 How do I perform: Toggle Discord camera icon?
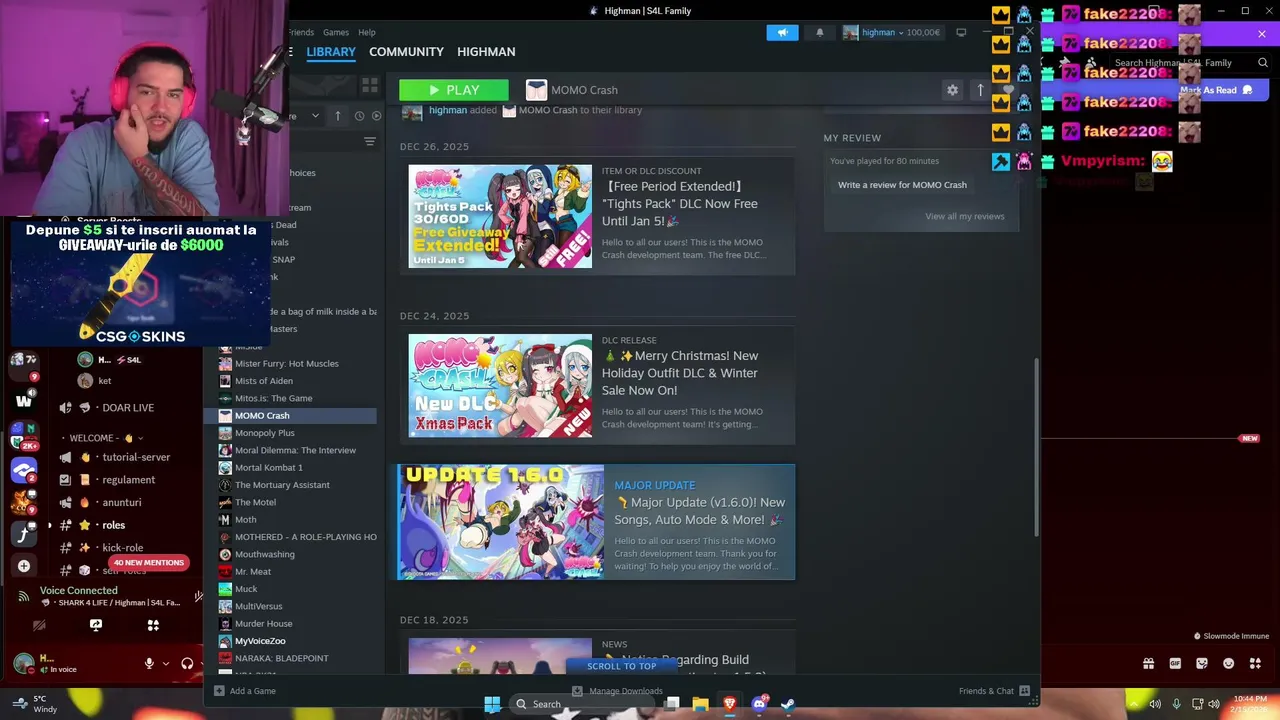39,625
